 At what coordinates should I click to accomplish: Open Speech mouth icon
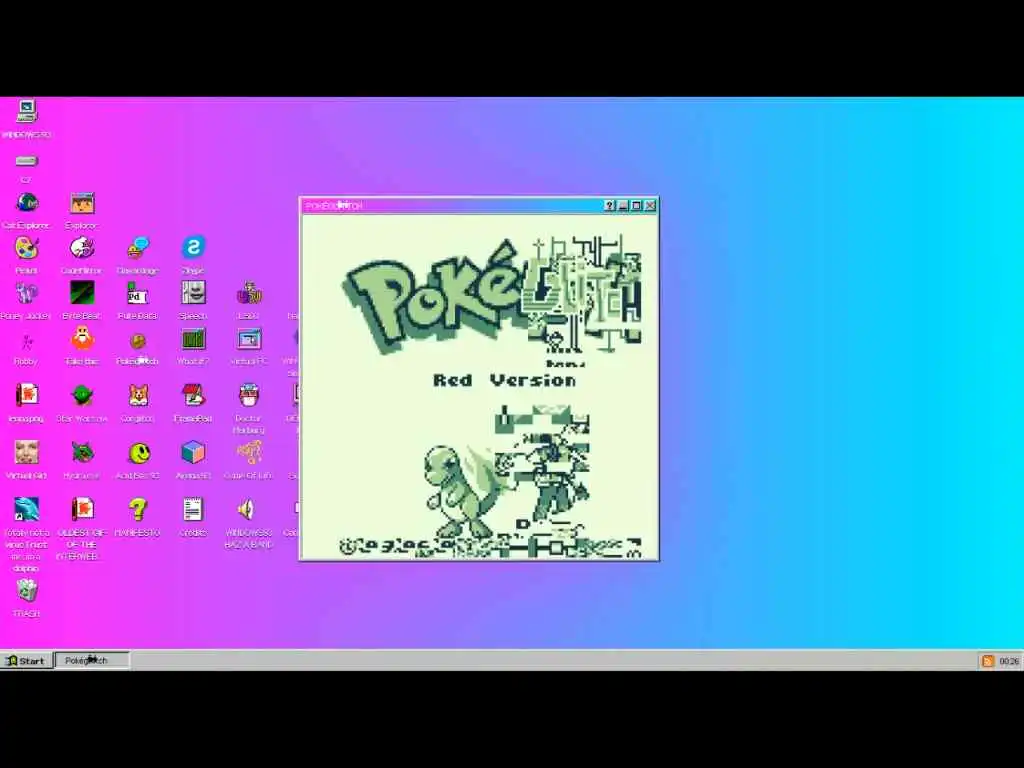click(x=193, y=293)
